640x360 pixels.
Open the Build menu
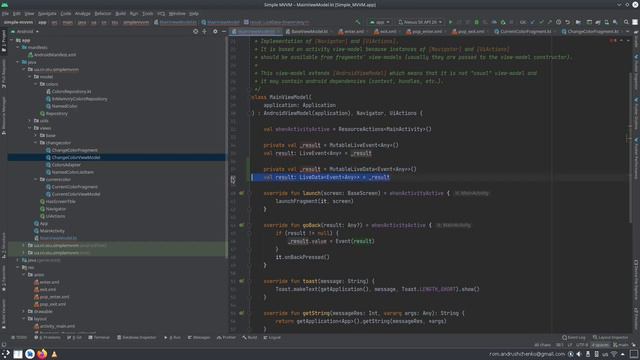(x=120, y=13)
